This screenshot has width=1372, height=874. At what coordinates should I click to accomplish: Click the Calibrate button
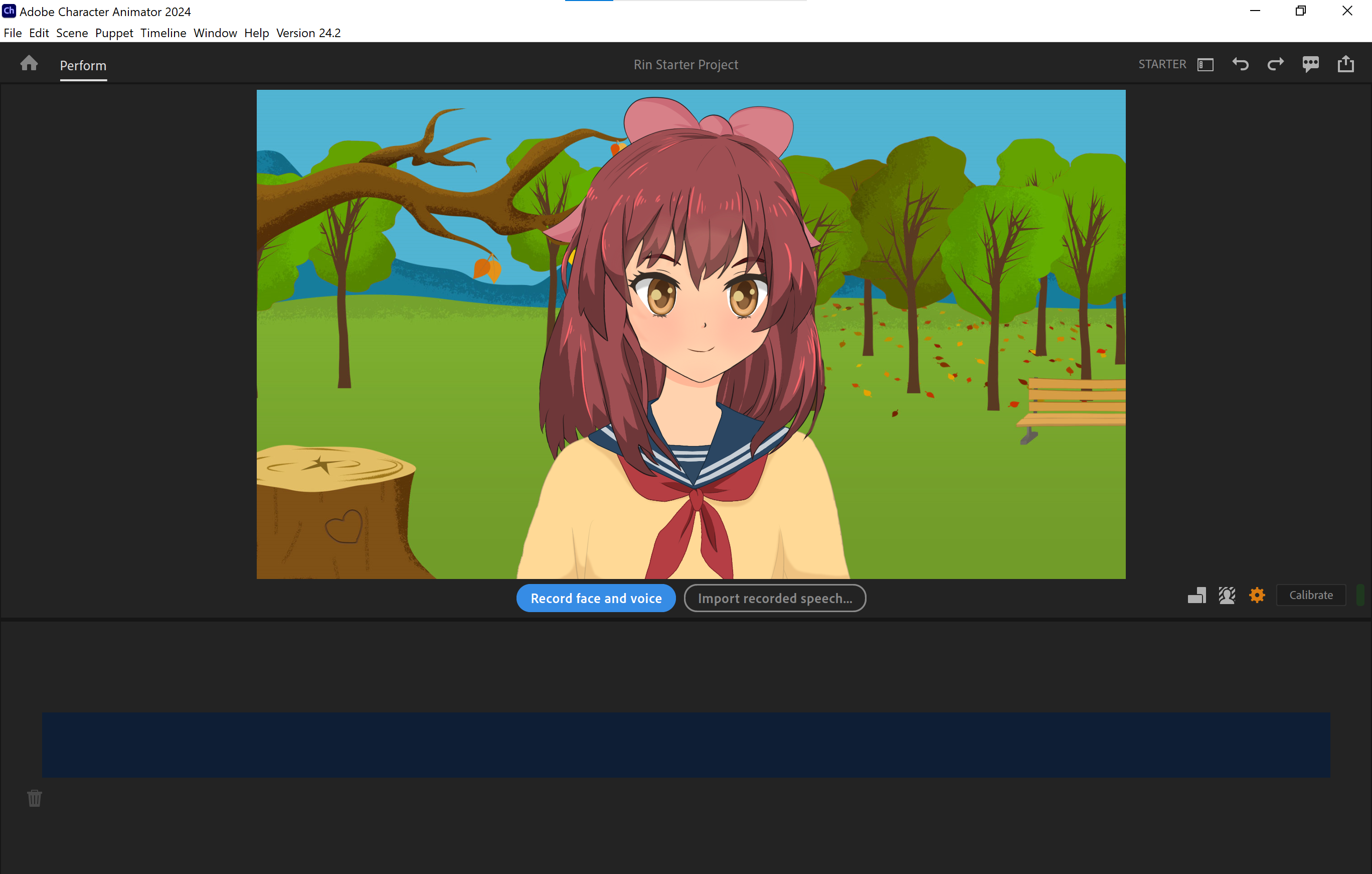tap(1311, 595)
